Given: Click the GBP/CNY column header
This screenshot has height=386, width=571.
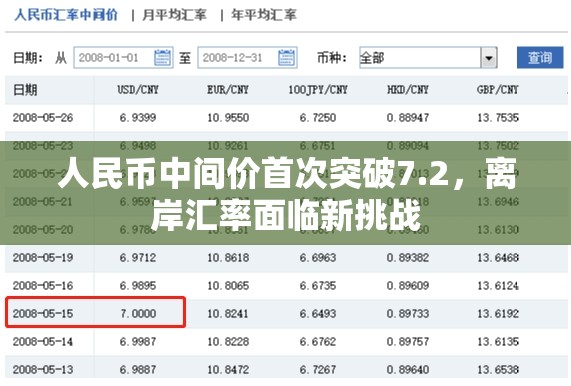Looking at the screenshot, I should click(x=498, y=90).
